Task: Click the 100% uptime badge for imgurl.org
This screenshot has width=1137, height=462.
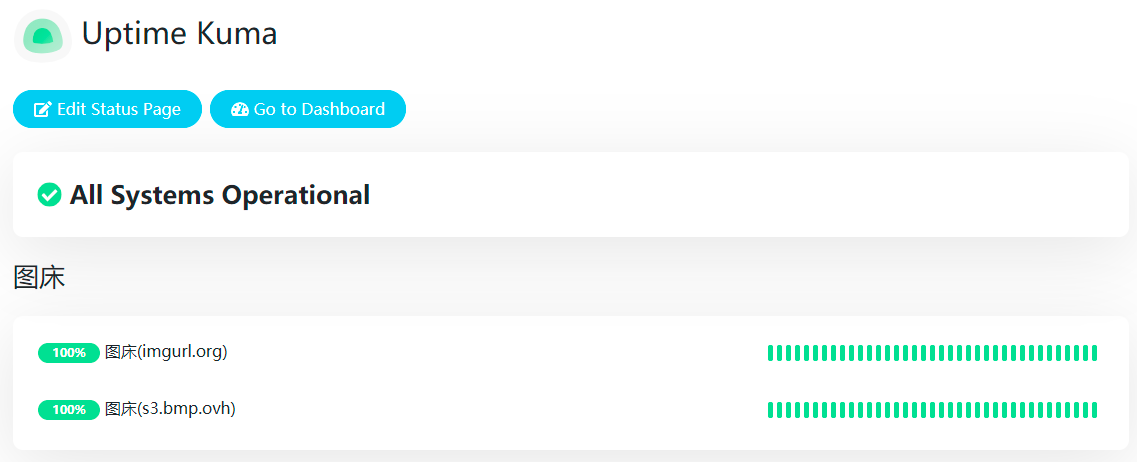Action: pos(69,352)
